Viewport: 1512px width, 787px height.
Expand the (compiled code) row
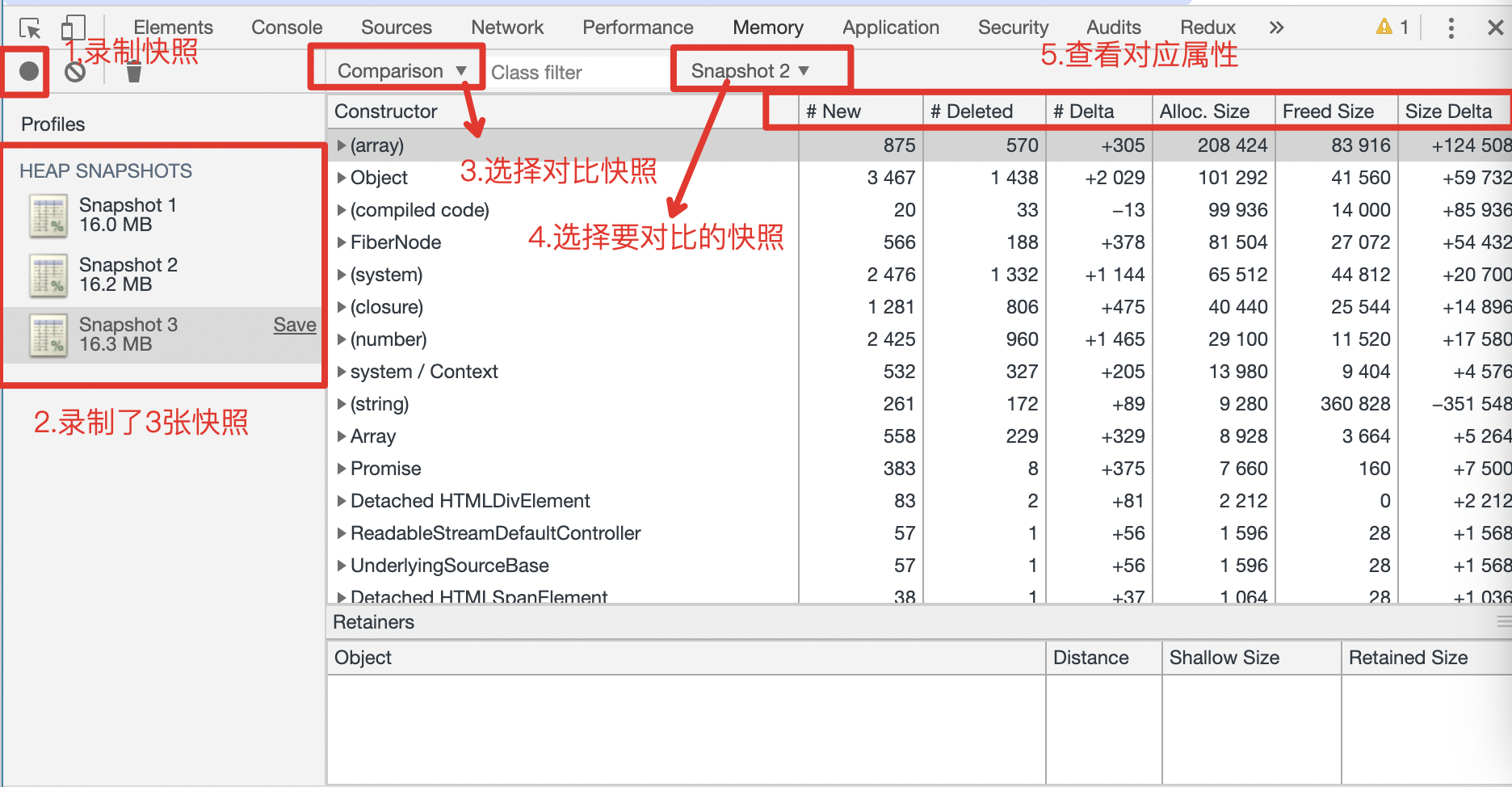[342, 210]
